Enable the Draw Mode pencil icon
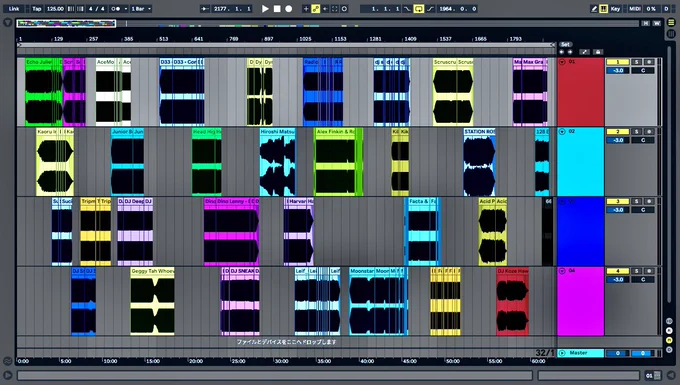Image resolution: width=680 pixels, height=385 pixels. 594,9
